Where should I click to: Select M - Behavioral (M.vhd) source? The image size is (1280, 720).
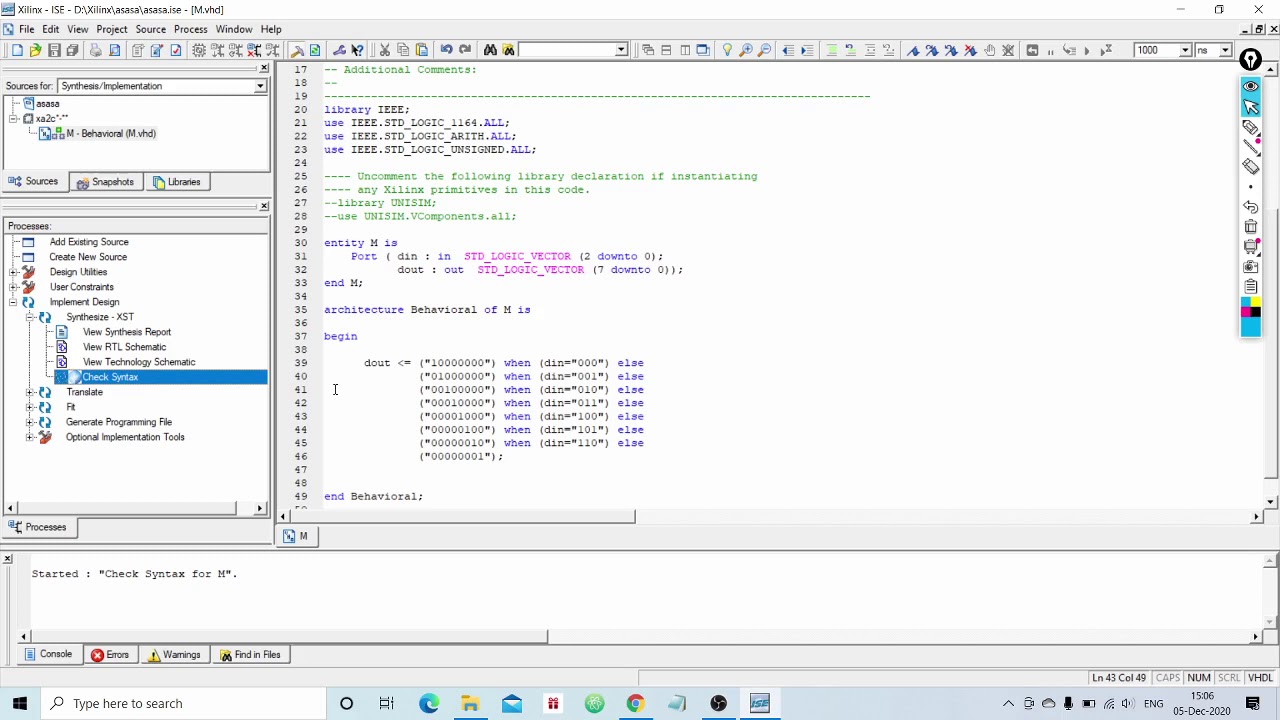[x=110, y=133]
